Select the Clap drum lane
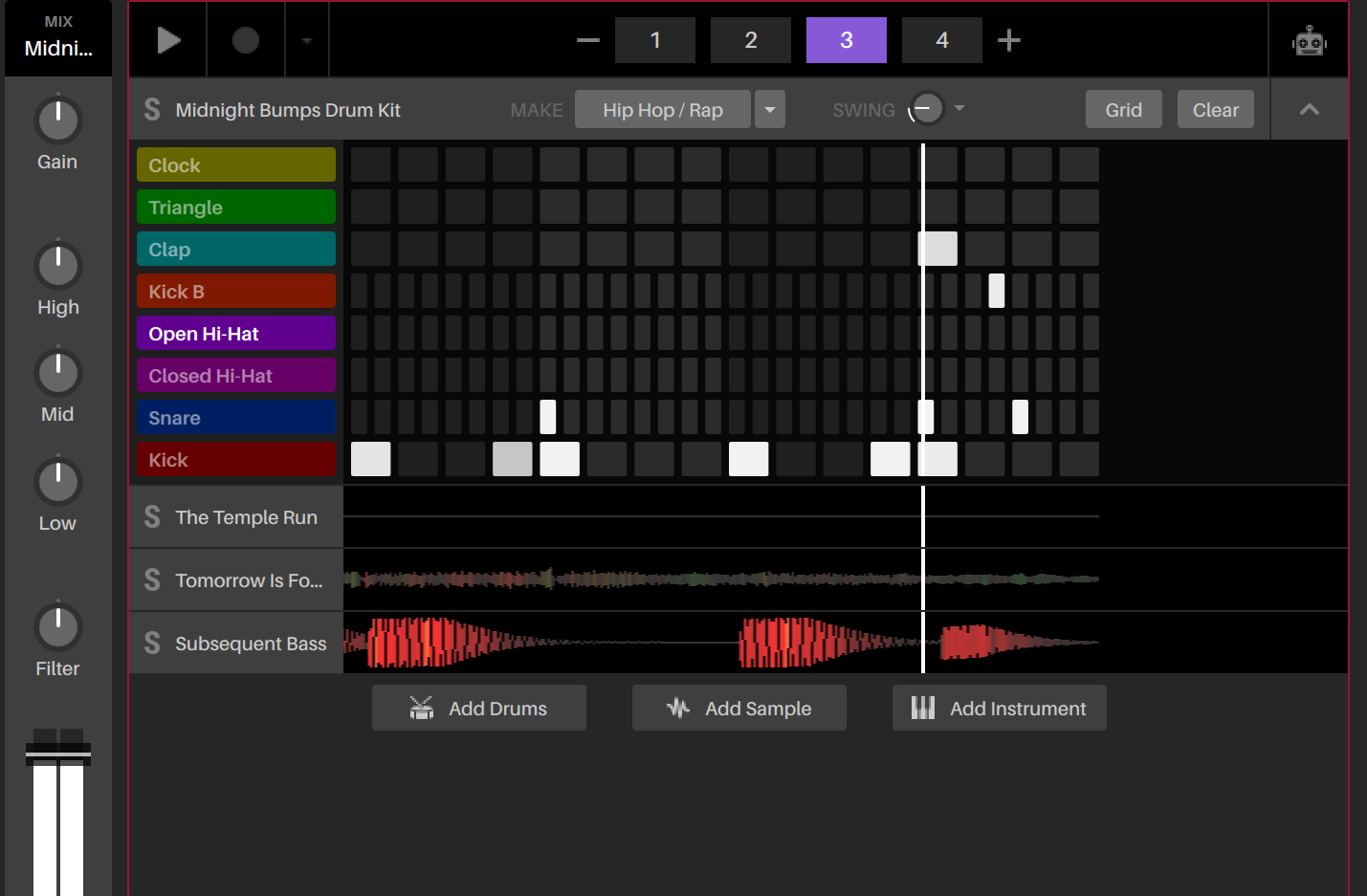 coord(236,249)
